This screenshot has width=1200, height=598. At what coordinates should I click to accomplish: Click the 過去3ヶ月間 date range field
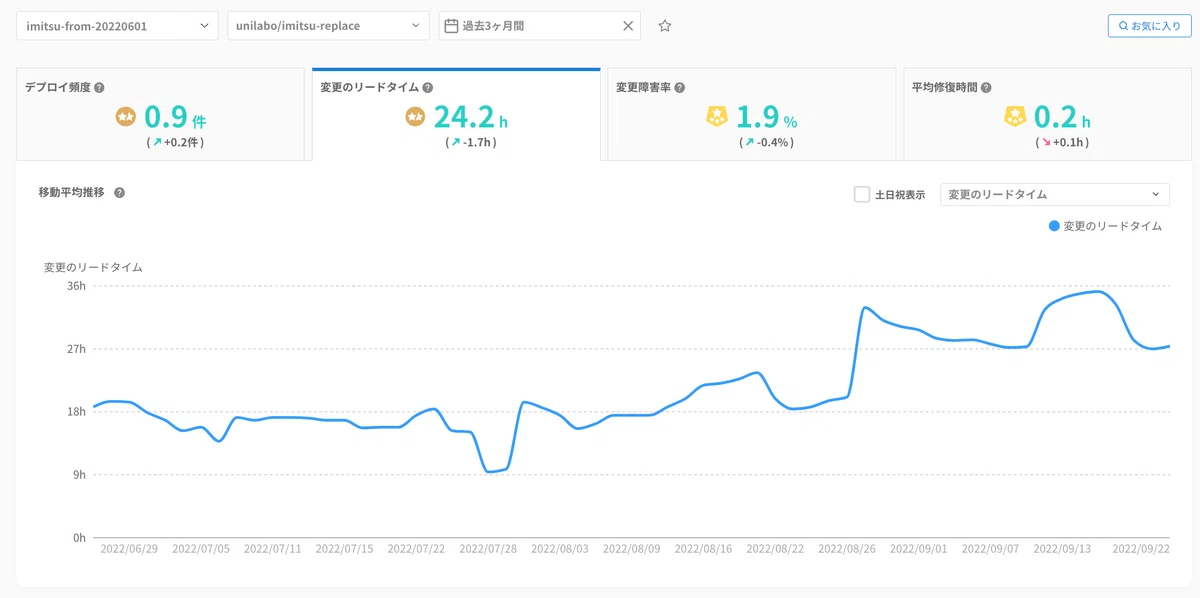tap(541, 26)
